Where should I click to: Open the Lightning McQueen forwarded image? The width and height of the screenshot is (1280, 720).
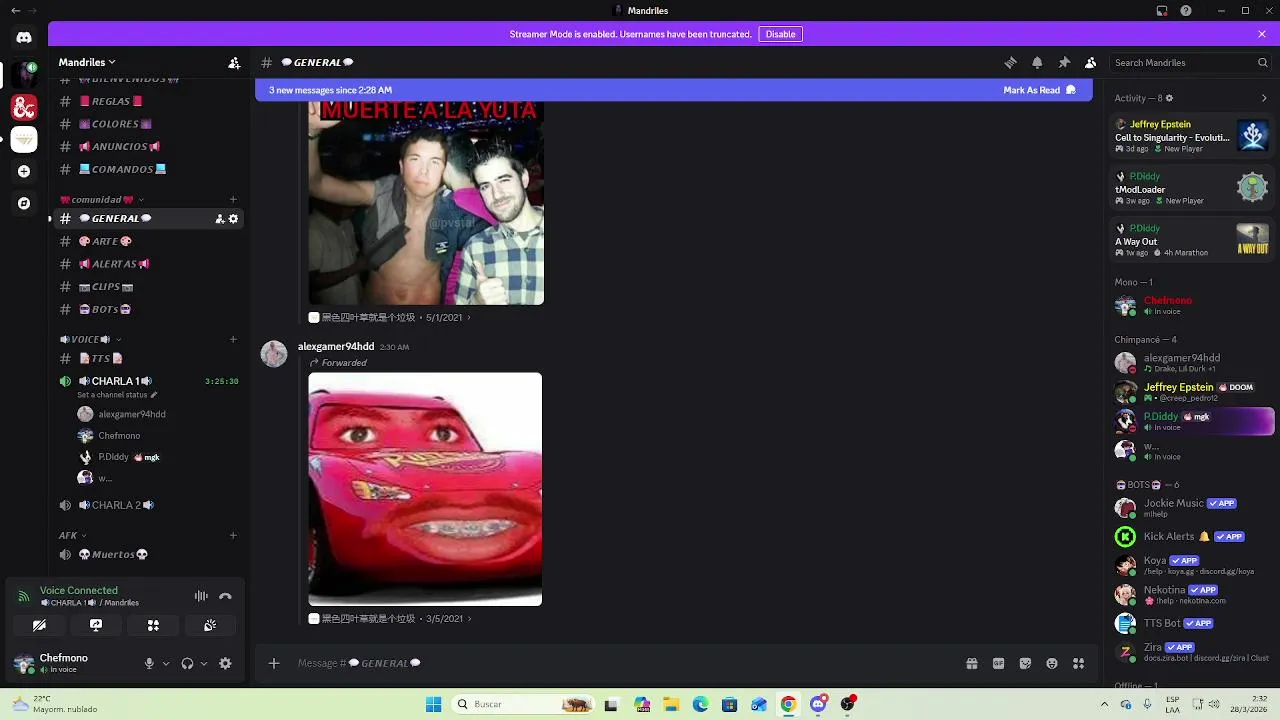(x=425, y=489)
